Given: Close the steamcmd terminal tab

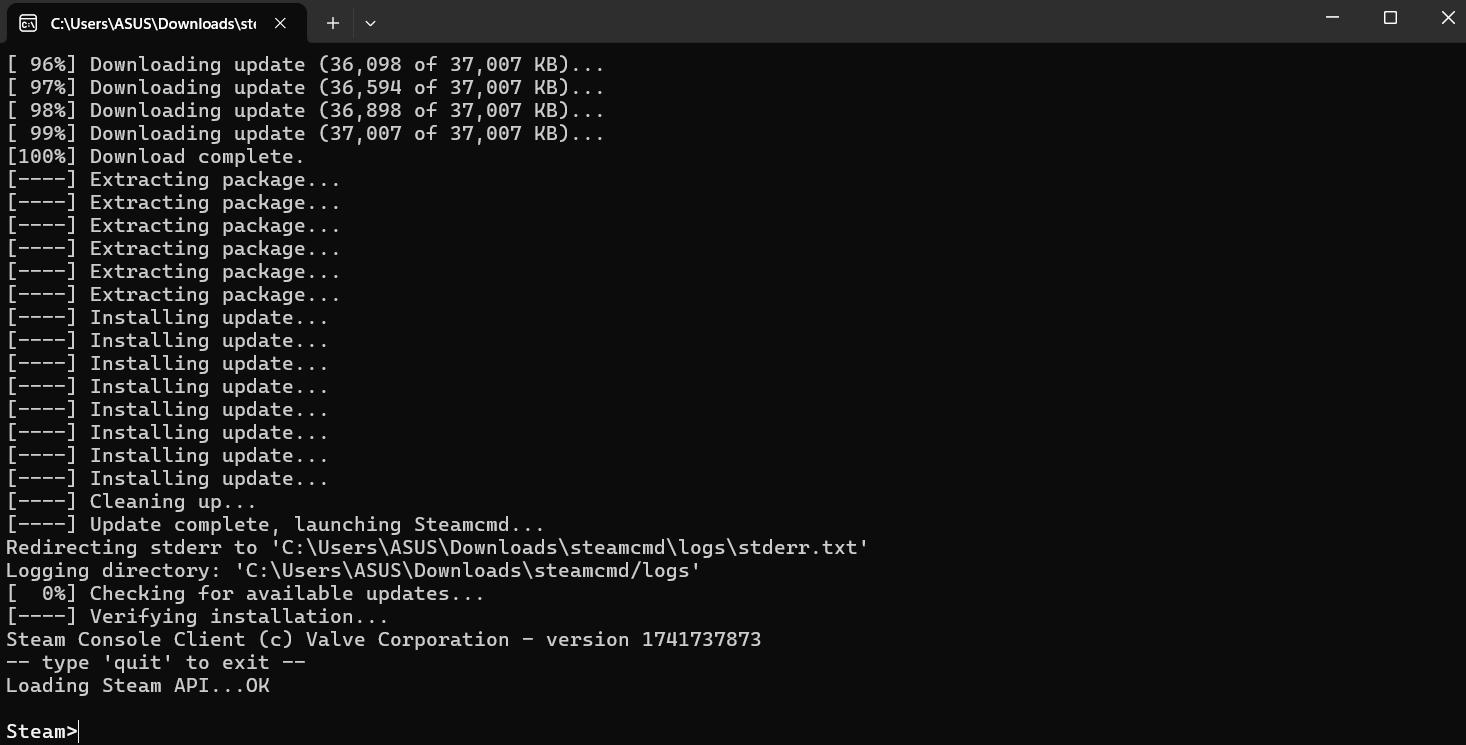Looking at the screenshot, I should pyautogui.click(x=281, y=23).
